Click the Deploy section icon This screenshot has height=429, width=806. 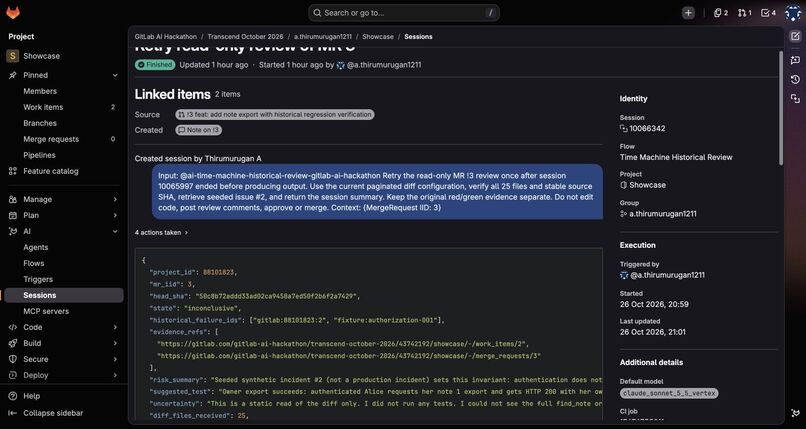tap(13, 375)
